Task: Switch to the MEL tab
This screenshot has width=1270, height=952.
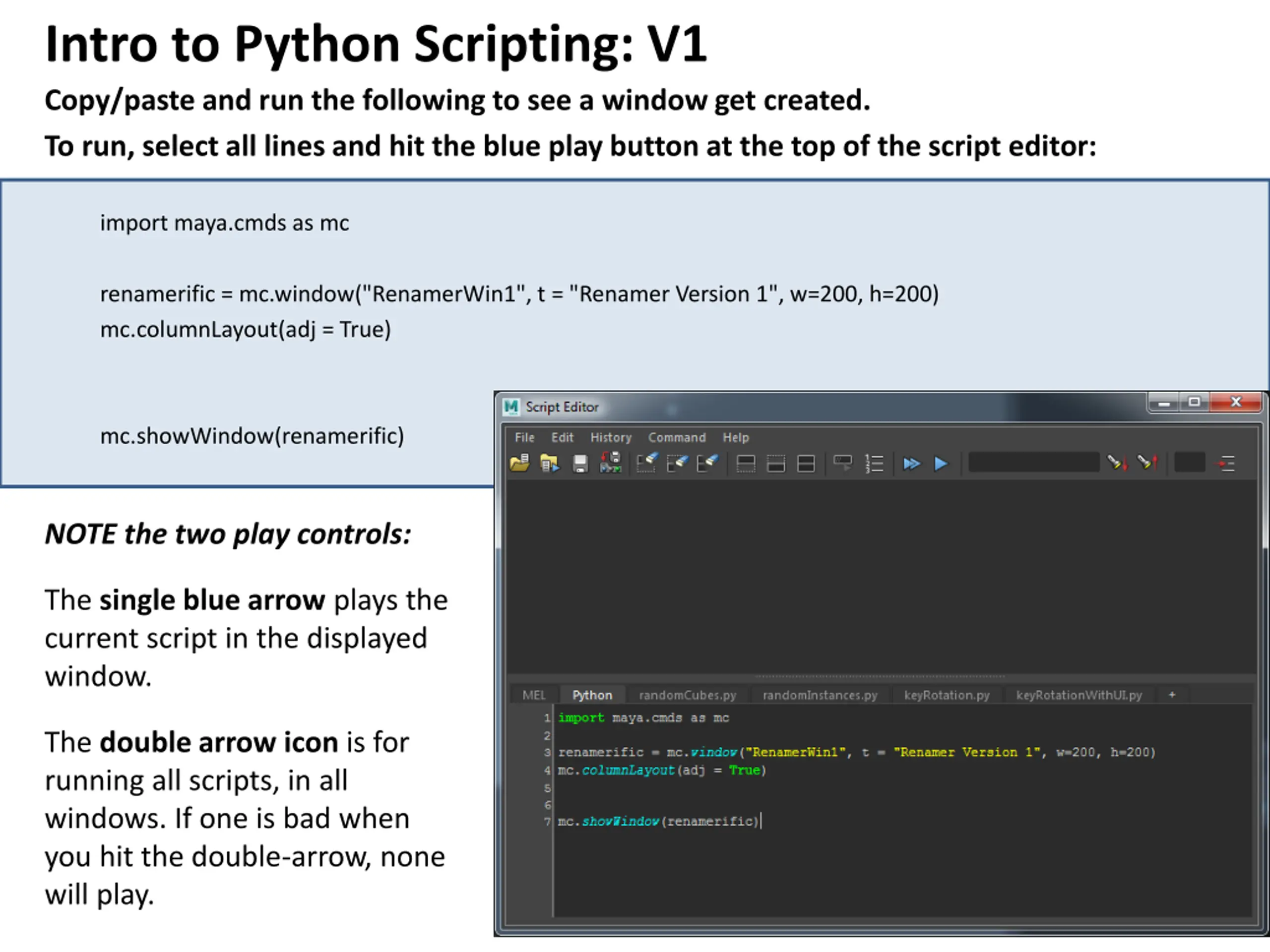Action: pyautogui.click(x=533, y=695)
